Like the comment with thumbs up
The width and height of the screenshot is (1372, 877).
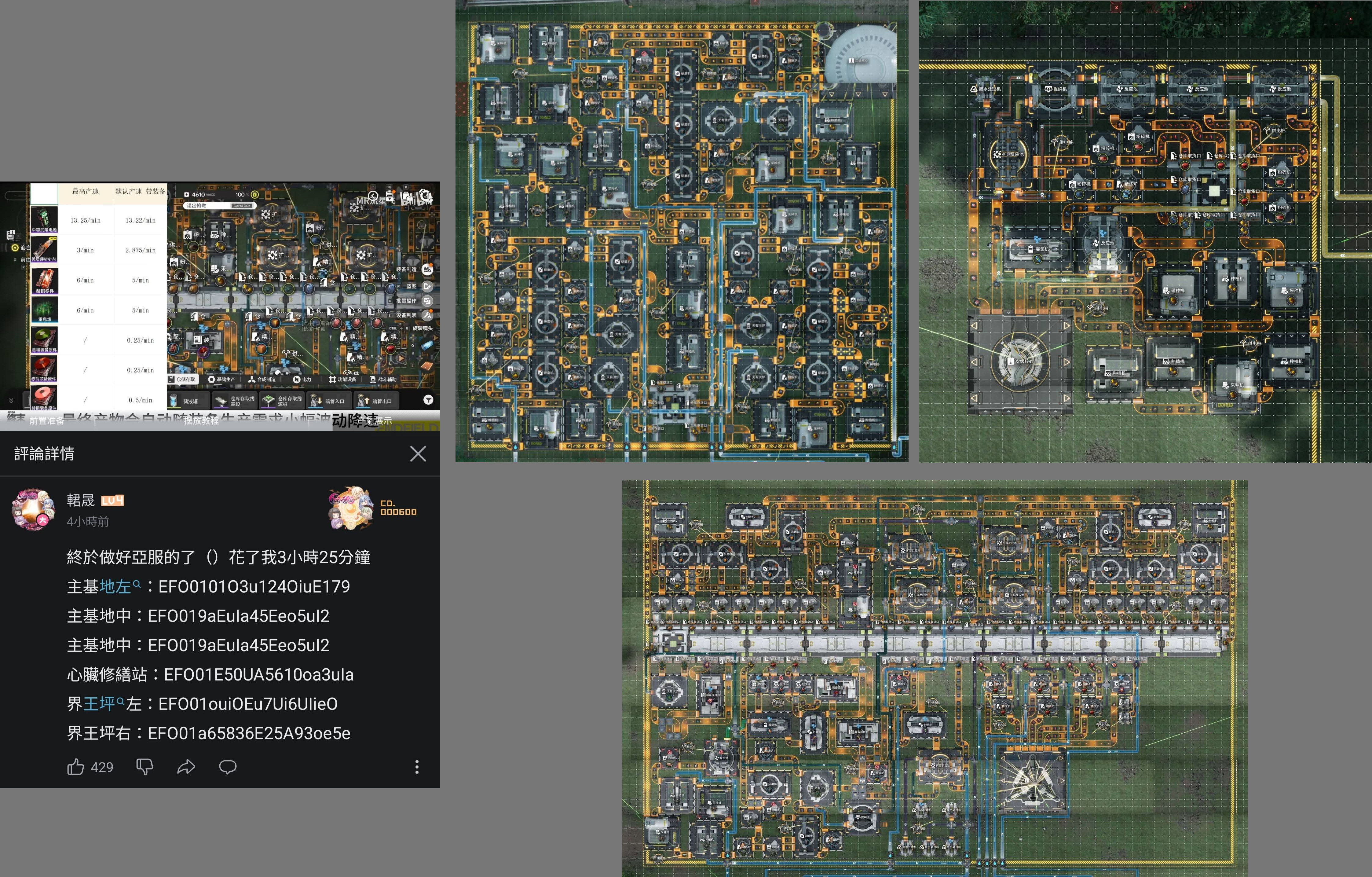[76, 767]
